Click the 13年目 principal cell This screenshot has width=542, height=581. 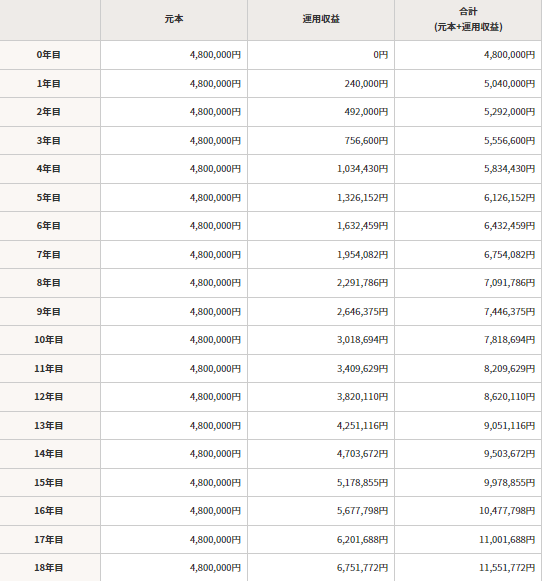174,426
